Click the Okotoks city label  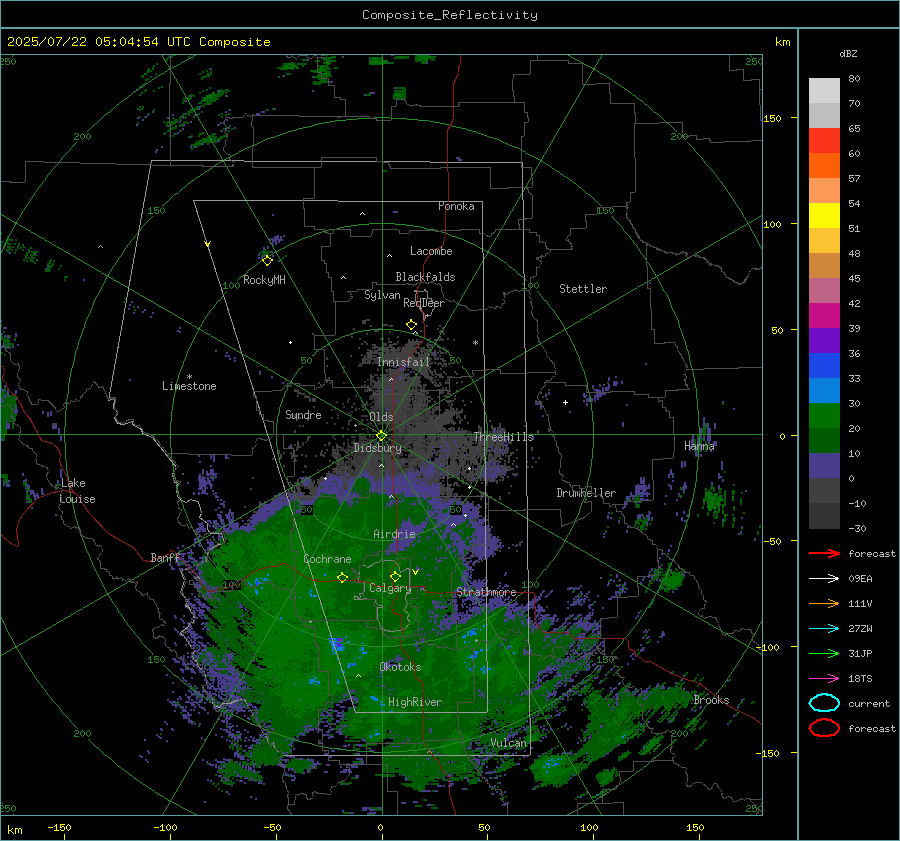(x=400, y=667)
